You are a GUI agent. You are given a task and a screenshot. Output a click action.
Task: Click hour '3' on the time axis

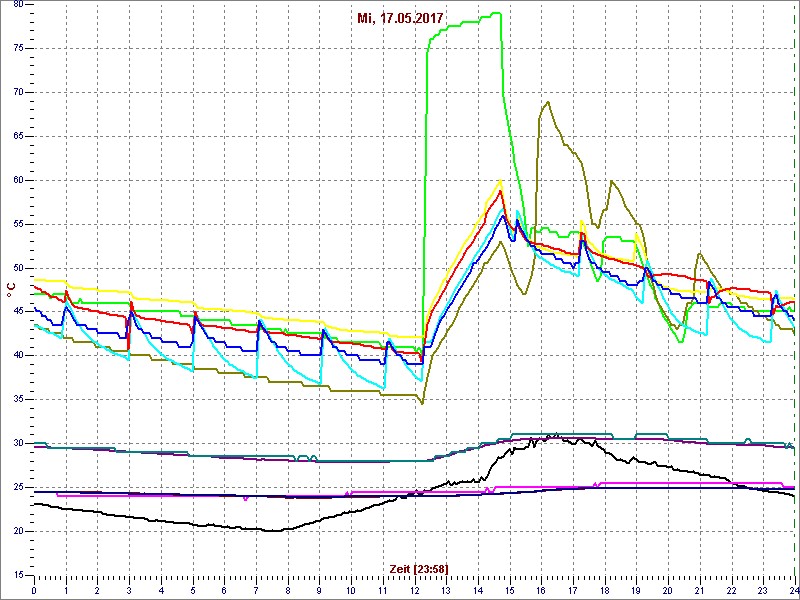(129, 590)
